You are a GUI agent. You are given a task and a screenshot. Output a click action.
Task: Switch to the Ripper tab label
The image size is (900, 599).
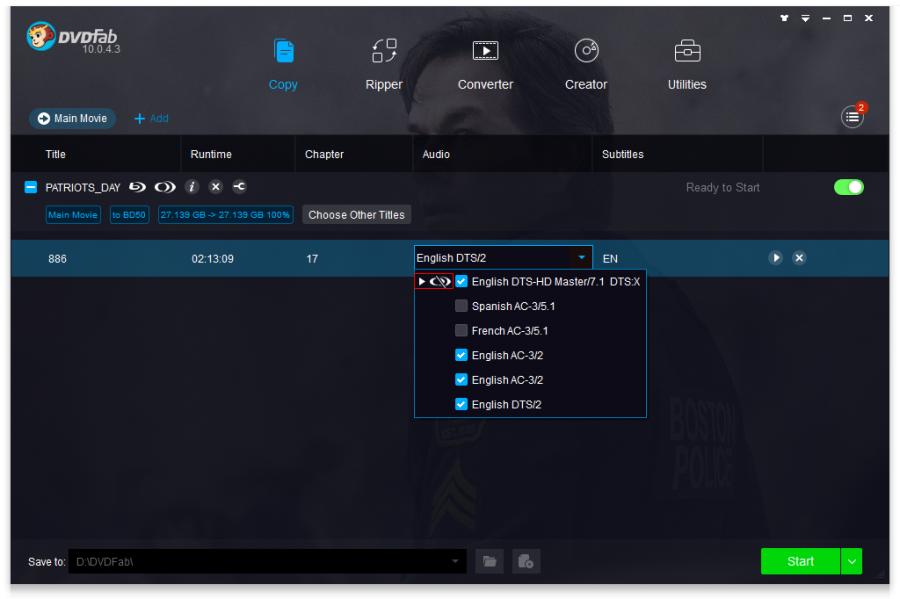click(x=384, y=84)
